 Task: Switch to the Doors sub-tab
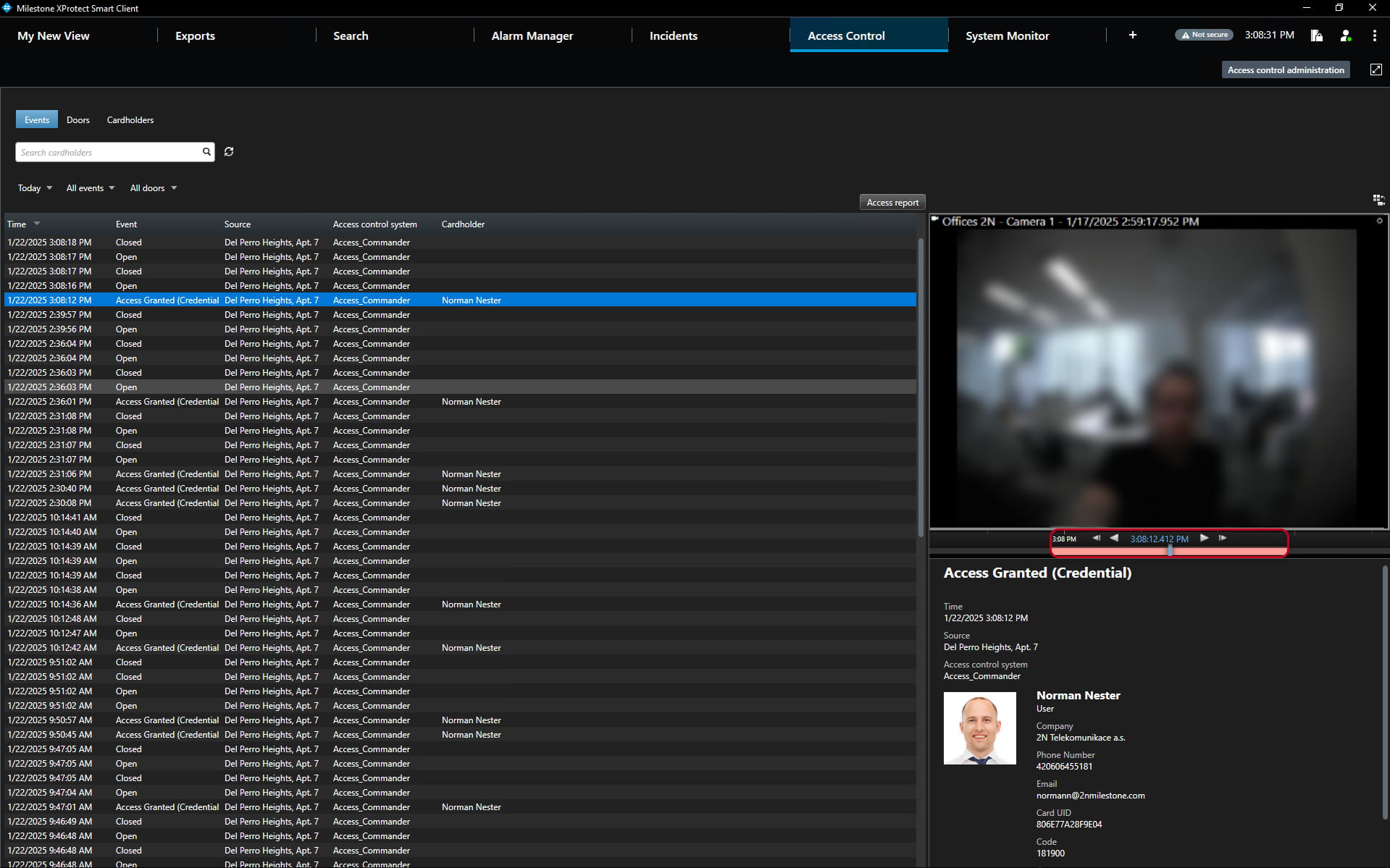(78, 120)
